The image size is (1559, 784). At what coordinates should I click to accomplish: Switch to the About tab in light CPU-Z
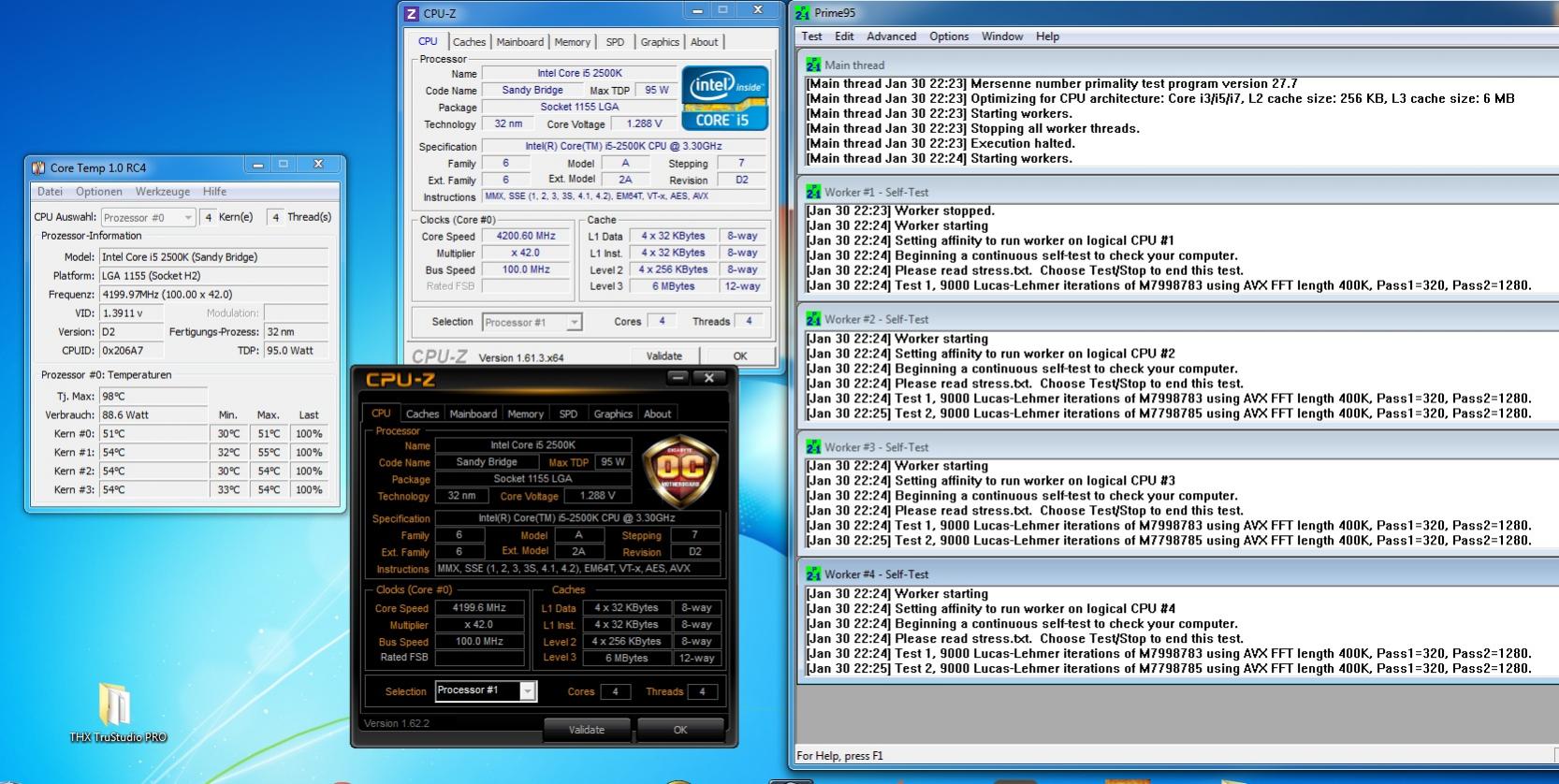click(705, 42)
